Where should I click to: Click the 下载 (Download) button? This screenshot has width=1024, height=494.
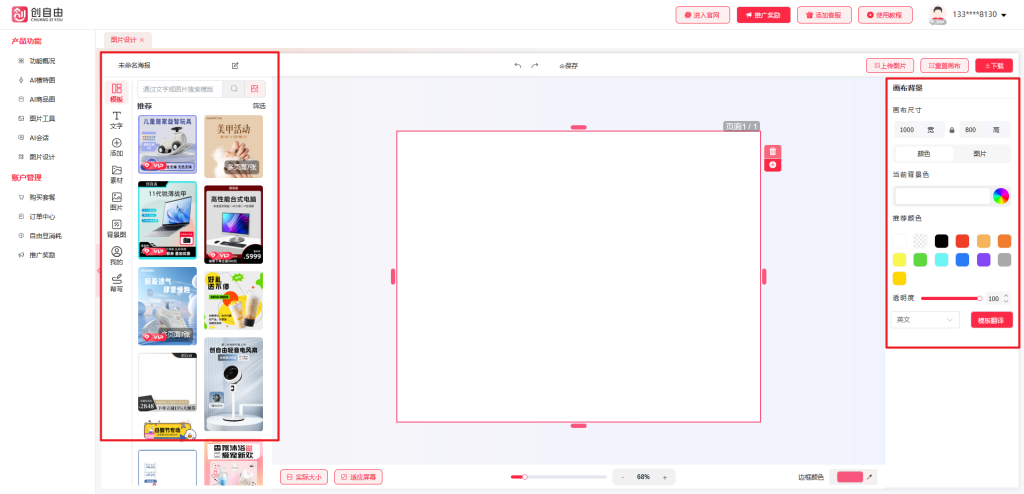[993, 66]
